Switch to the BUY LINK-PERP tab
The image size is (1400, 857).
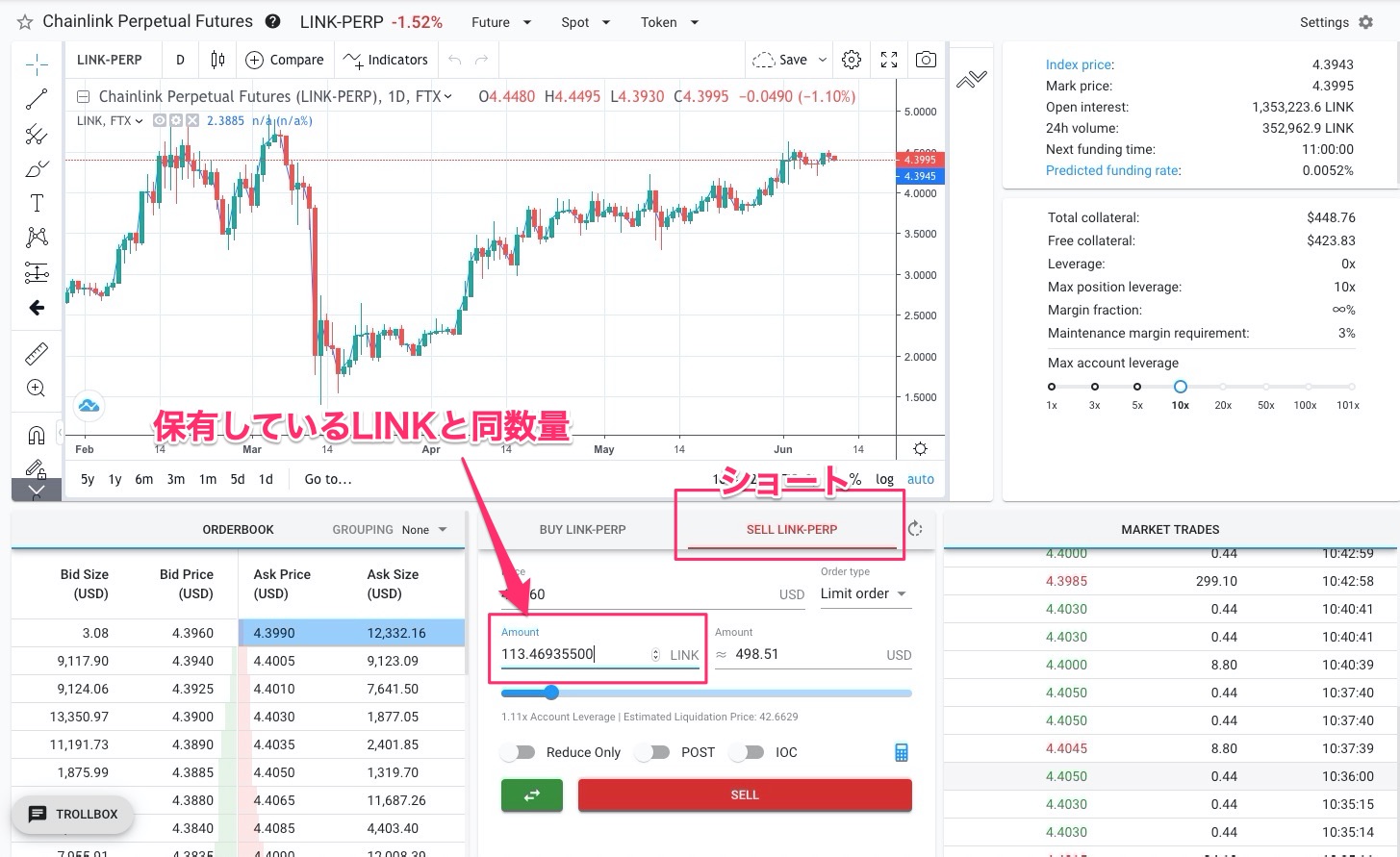582,530
